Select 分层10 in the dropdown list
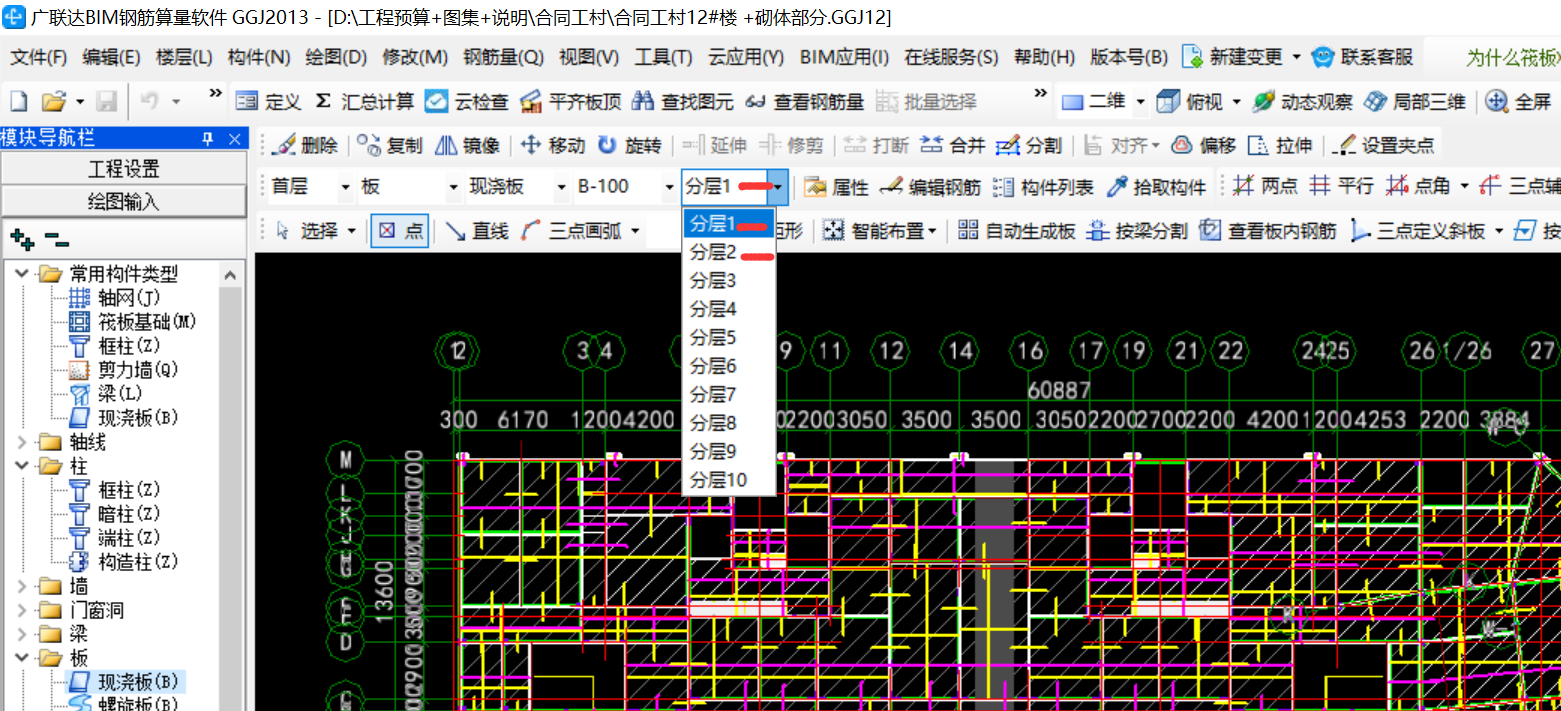 click(x=729, y=480)
